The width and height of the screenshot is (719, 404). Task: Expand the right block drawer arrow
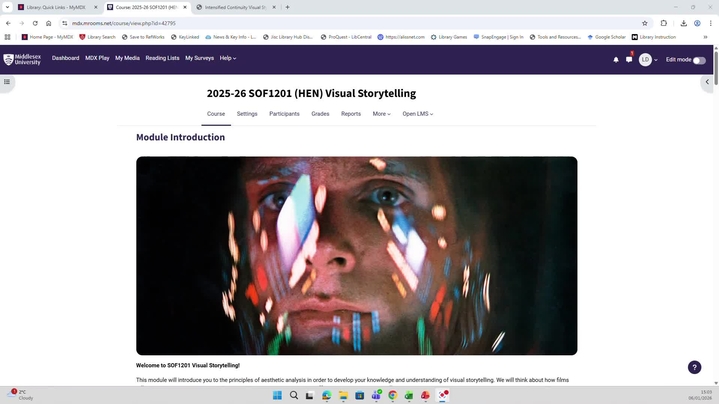point(708,82)
